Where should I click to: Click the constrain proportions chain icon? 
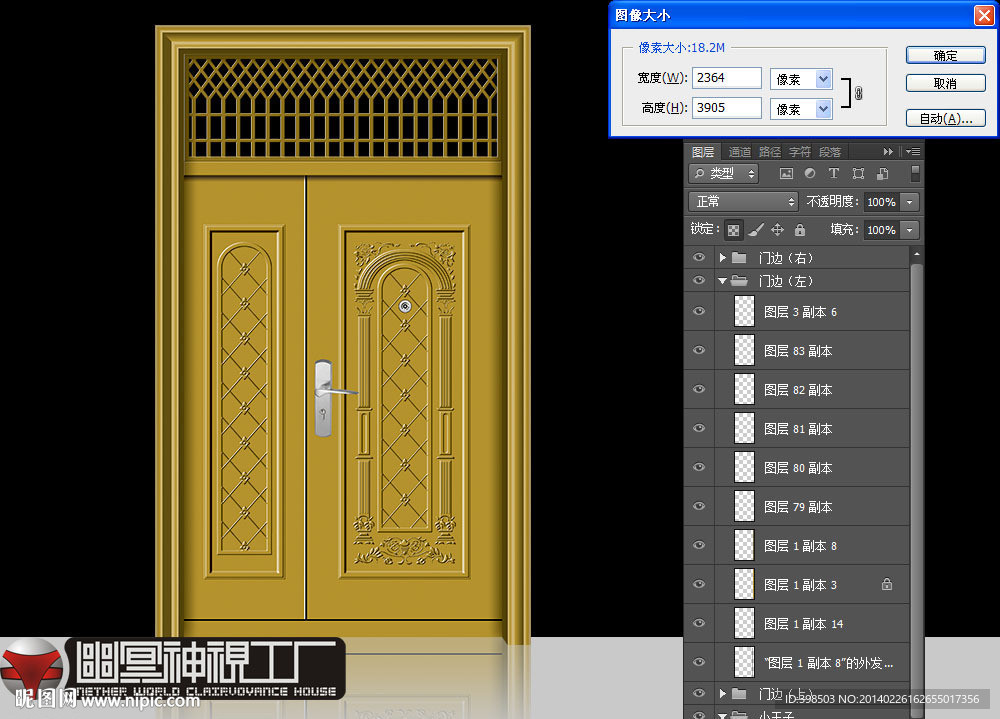[858, 93]
